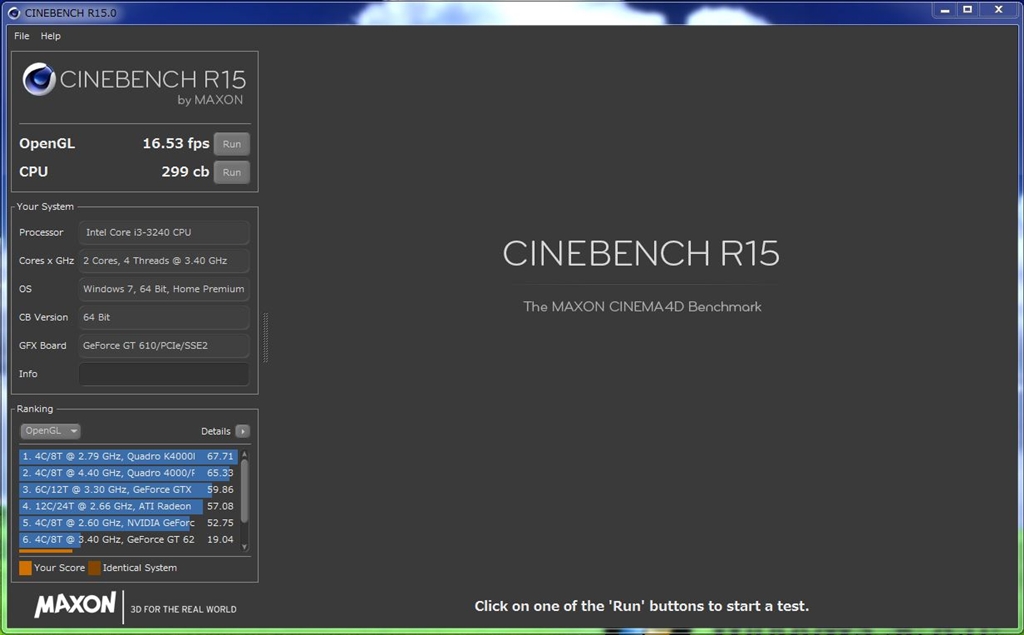Select ranking row 5 NVIDIA GeForce 2.60 GHz
The image size is (1024, 635).
(x=128, y=523)
